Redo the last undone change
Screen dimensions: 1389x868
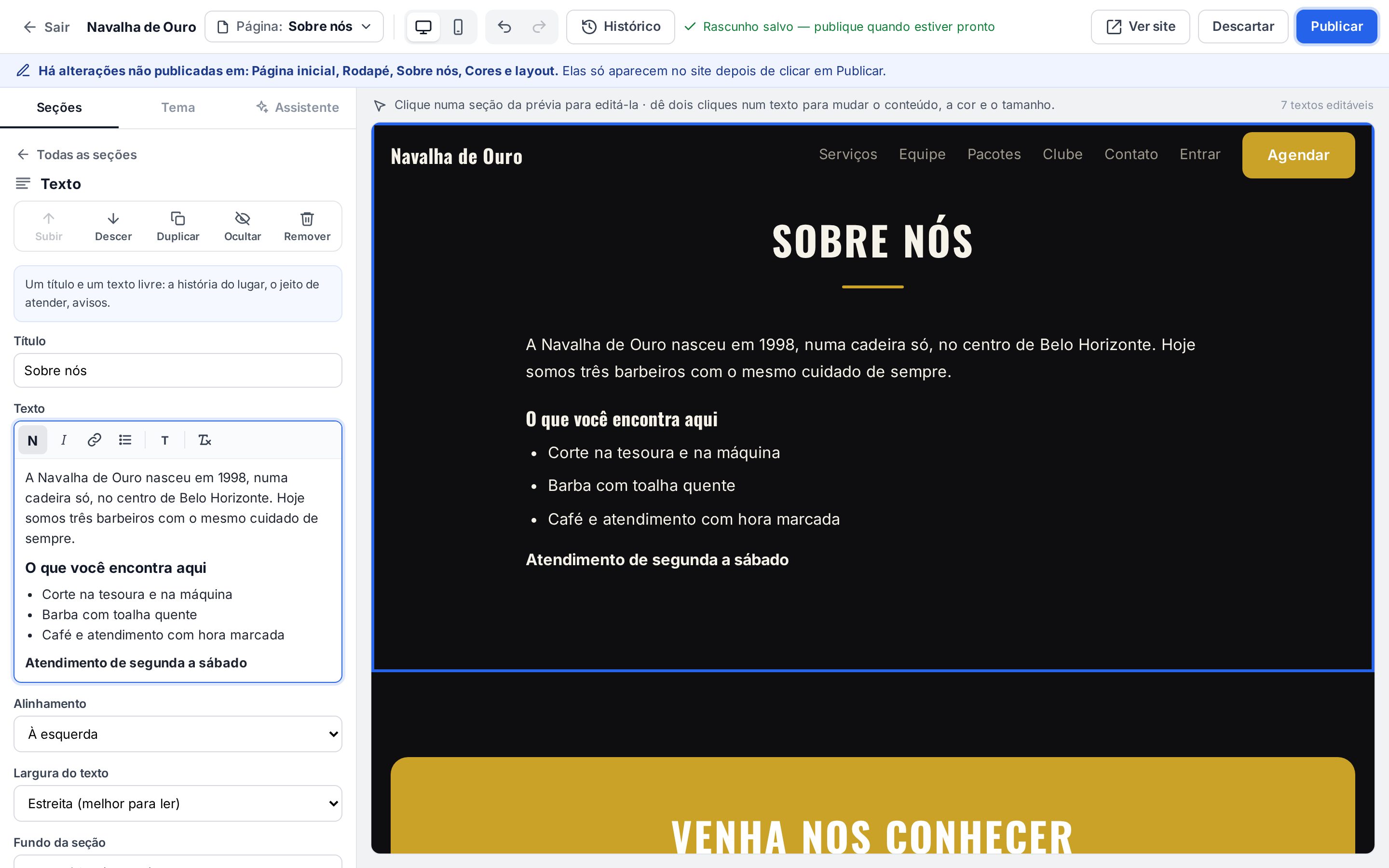[x=539, y=27]
